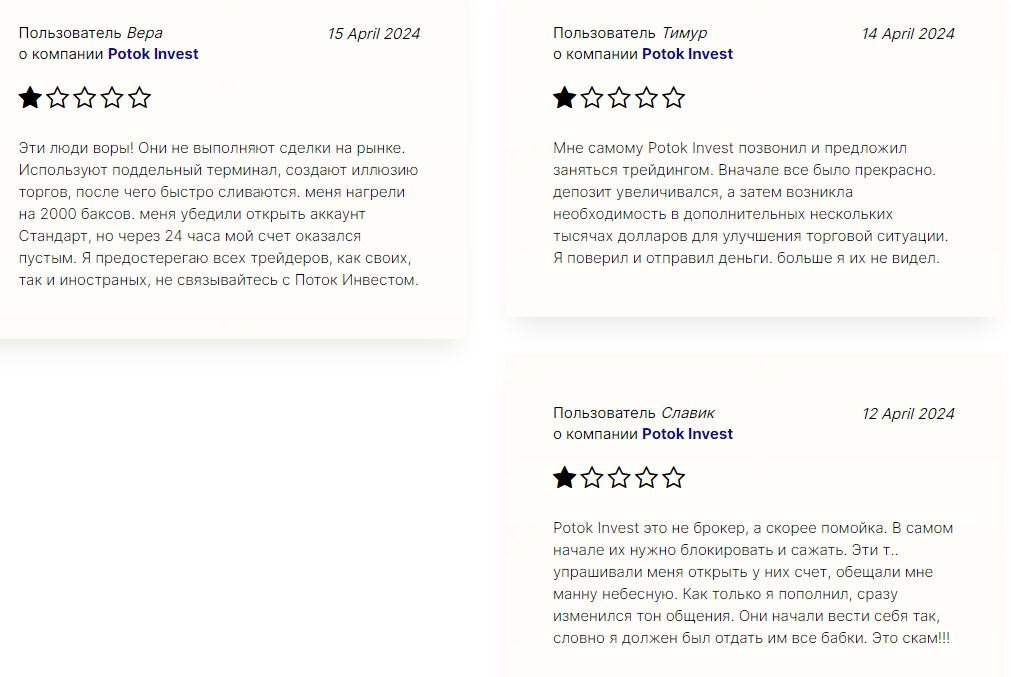Click the 14 April 2024 review date
Screen dimensions: 1011x677
[x=908, y=33]
